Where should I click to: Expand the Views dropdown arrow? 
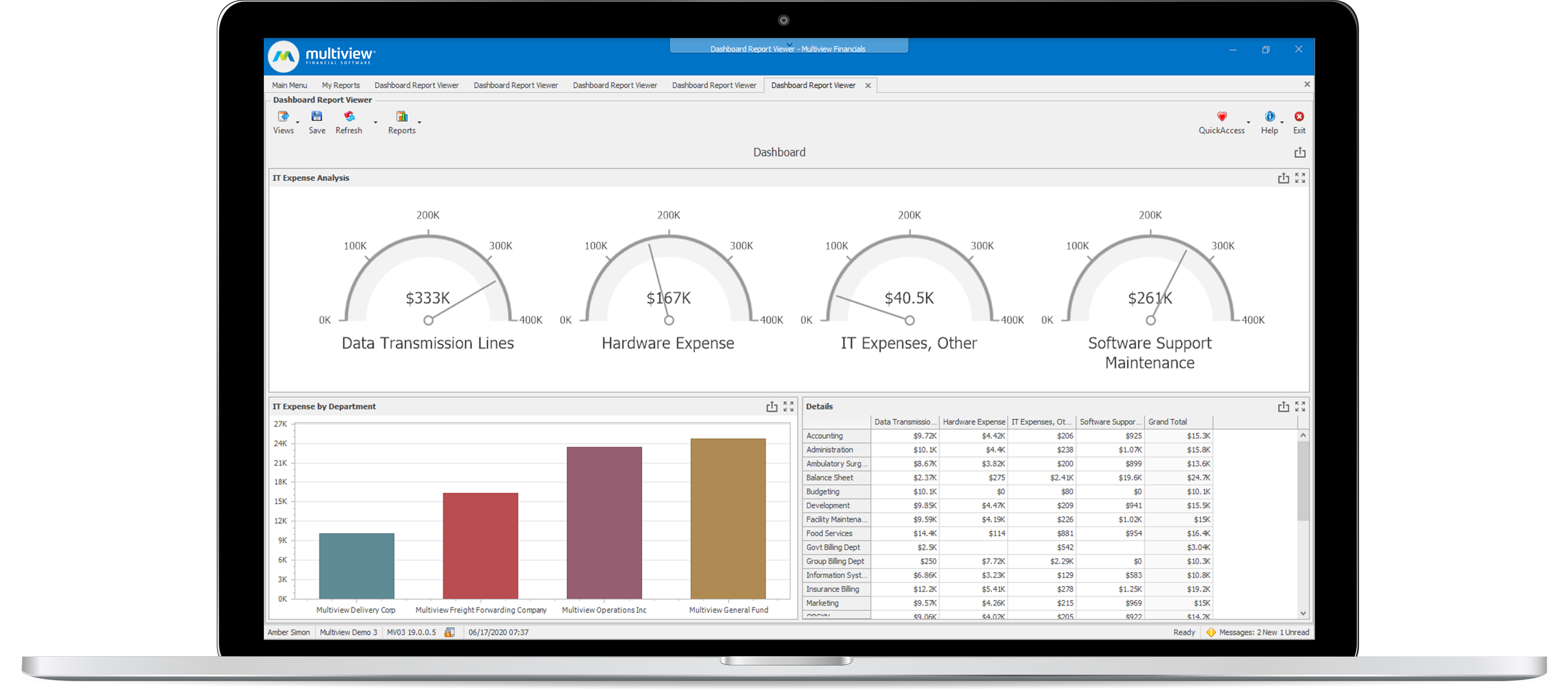pyautogui.click(x=298, y=122)
